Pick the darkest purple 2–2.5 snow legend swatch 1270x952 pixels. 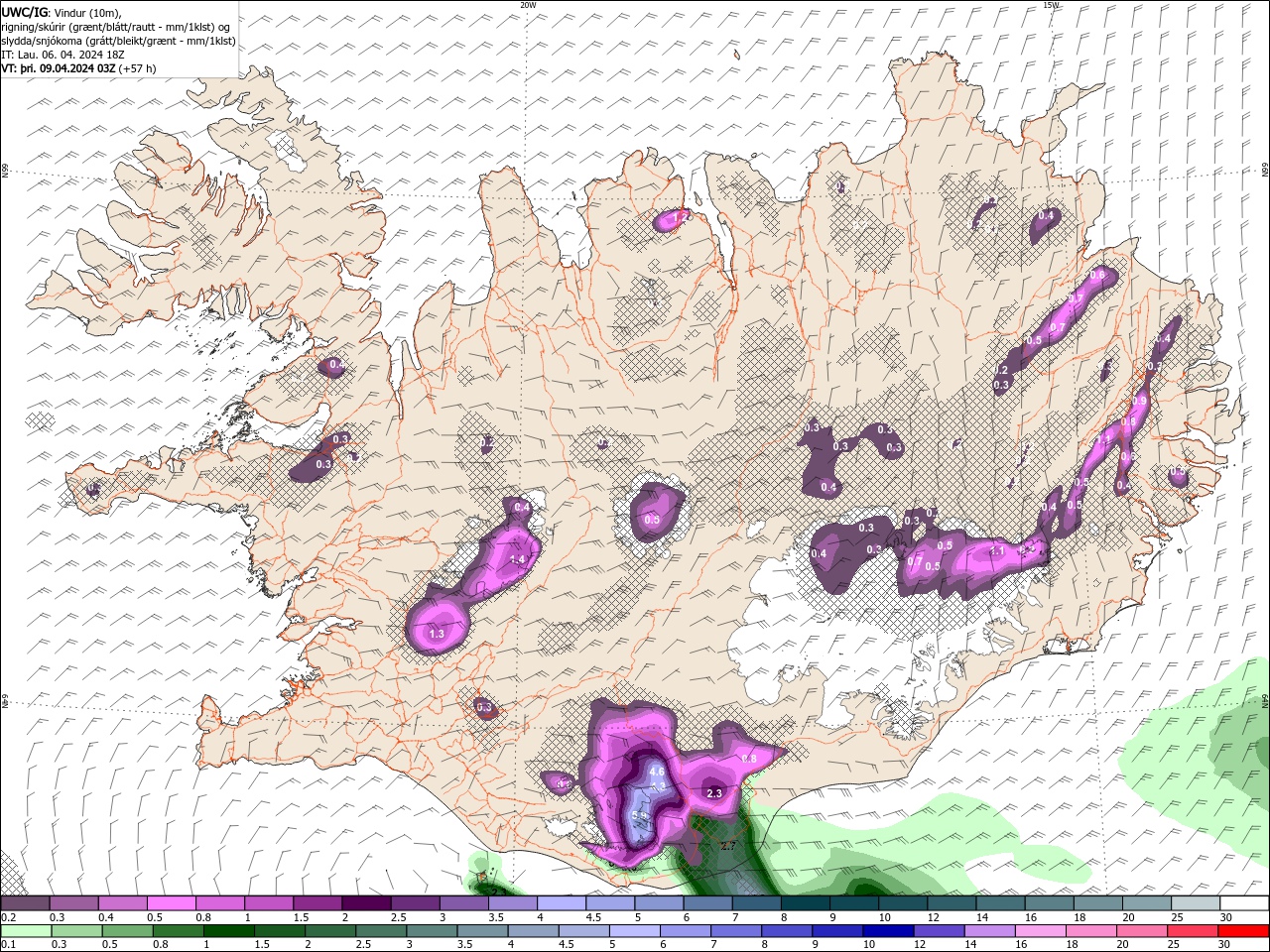click(x=366, y=903)
